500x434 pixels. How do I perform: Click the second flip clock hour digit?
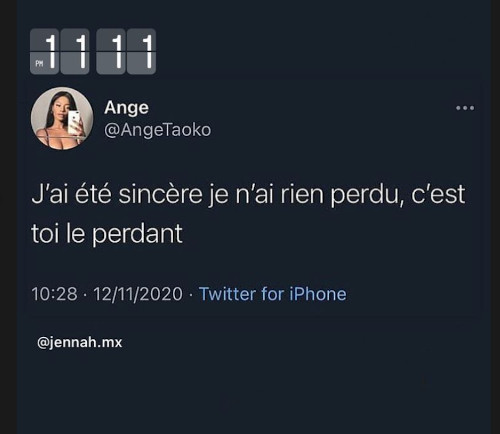(x=75, y=51)
